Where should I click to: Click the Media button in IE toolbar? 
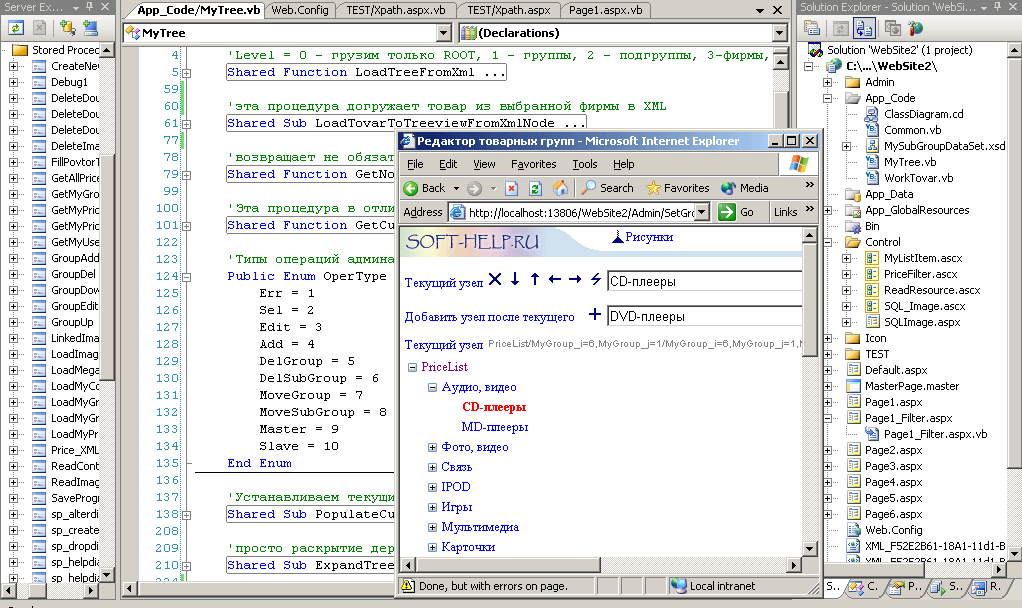tap(745, 188)
